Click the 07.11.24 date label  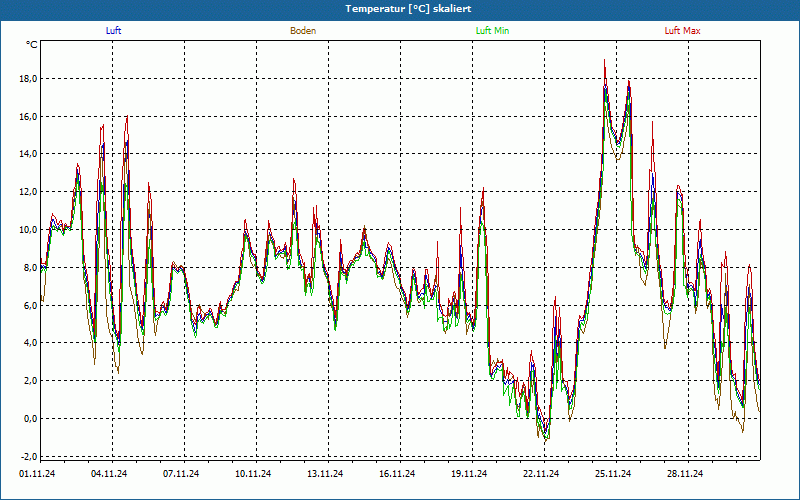click(x=181, y=473)
